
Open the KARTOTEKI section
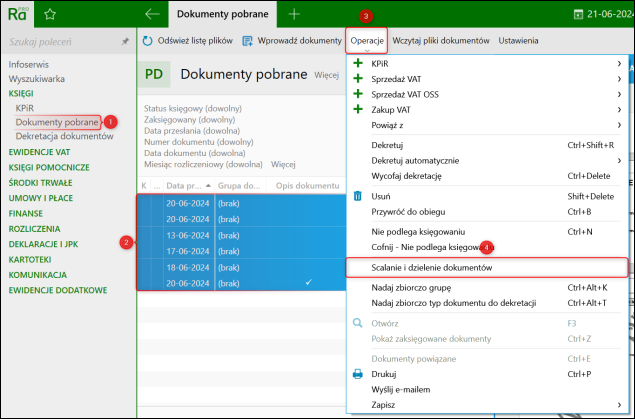(x=30, y=259)
